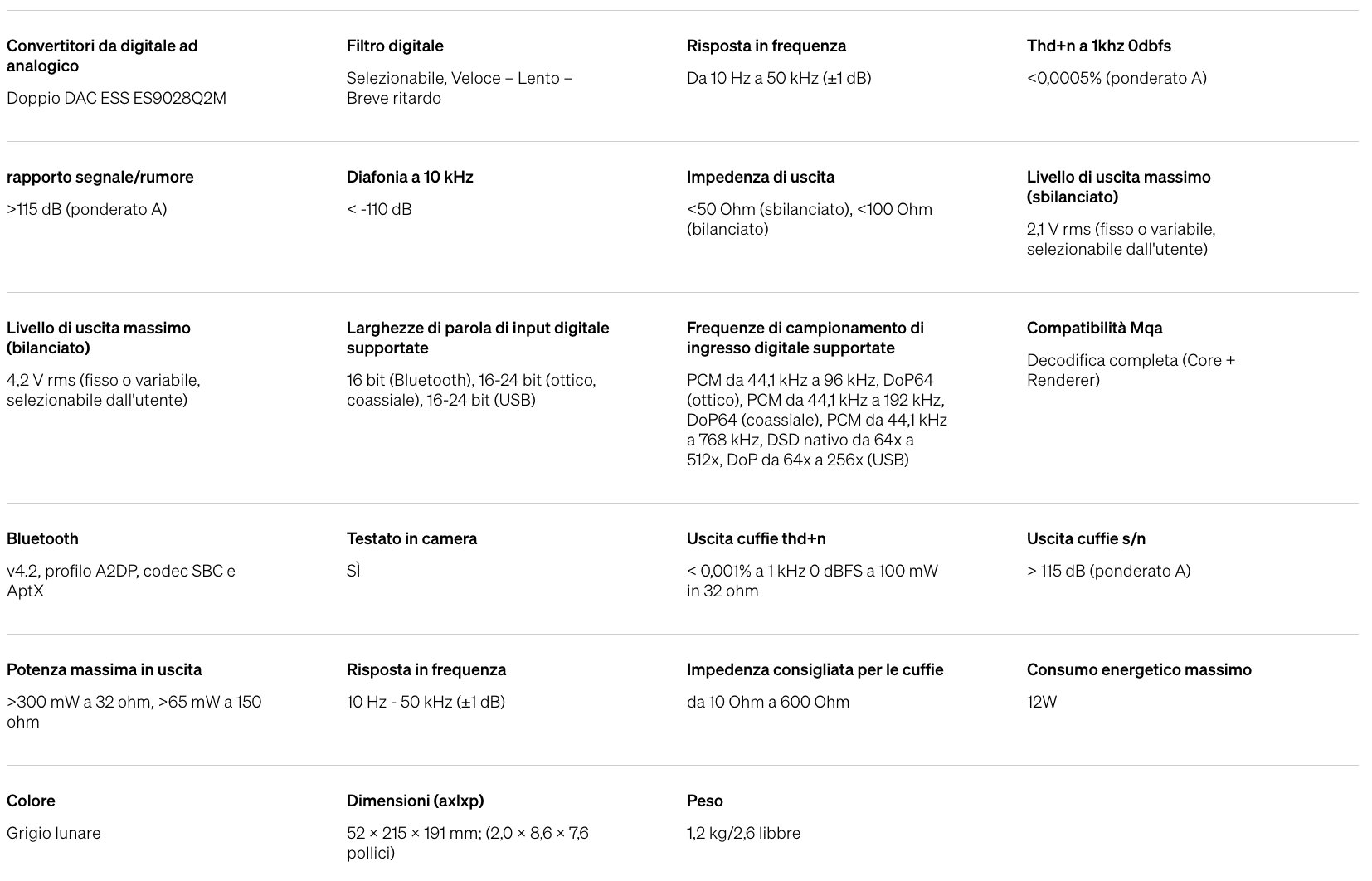Click the 'Thd+n a 1khz 0dbfs' heading

(x=1098, y=46)
